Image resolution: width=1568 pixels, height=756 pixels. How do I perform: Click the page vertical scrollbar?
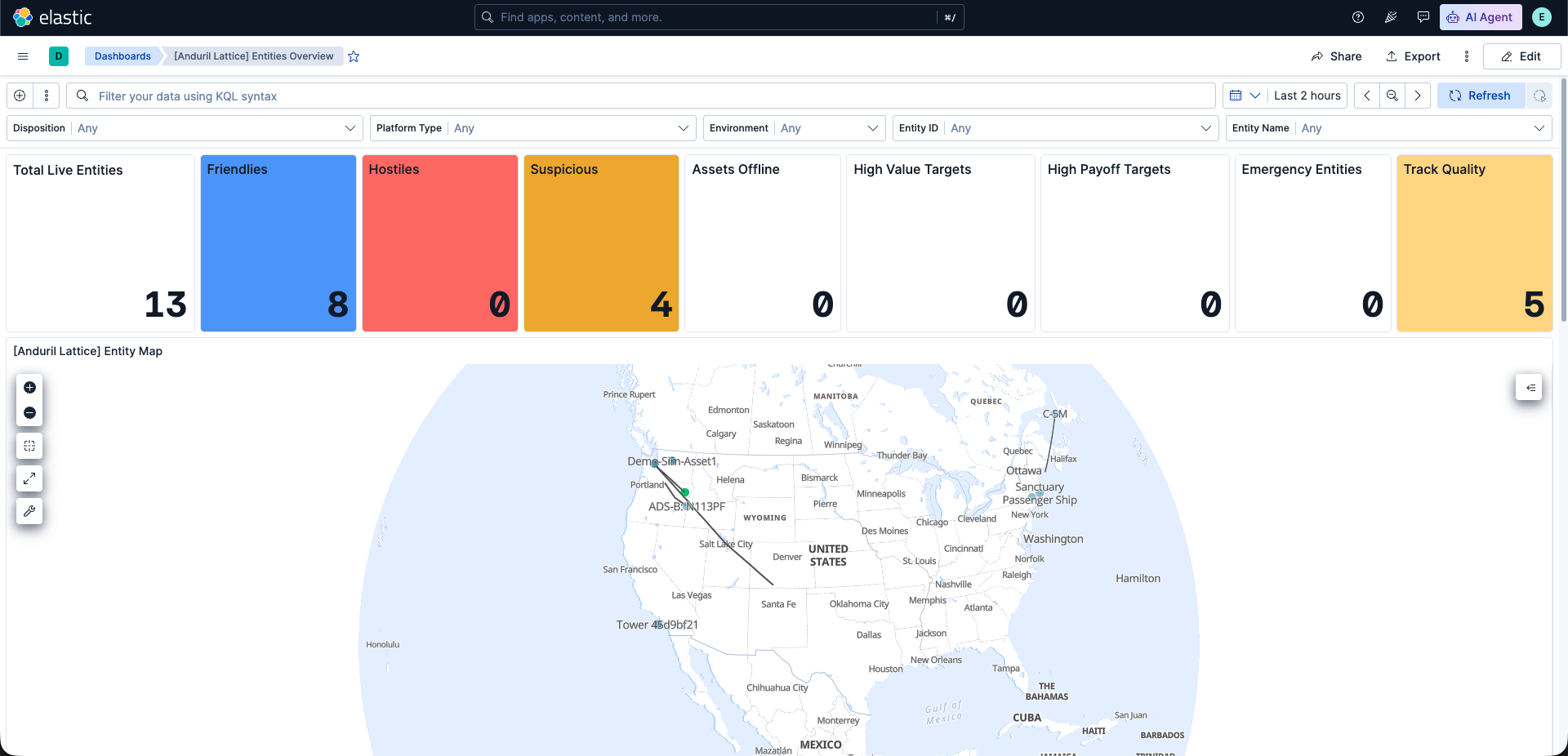1564,200
